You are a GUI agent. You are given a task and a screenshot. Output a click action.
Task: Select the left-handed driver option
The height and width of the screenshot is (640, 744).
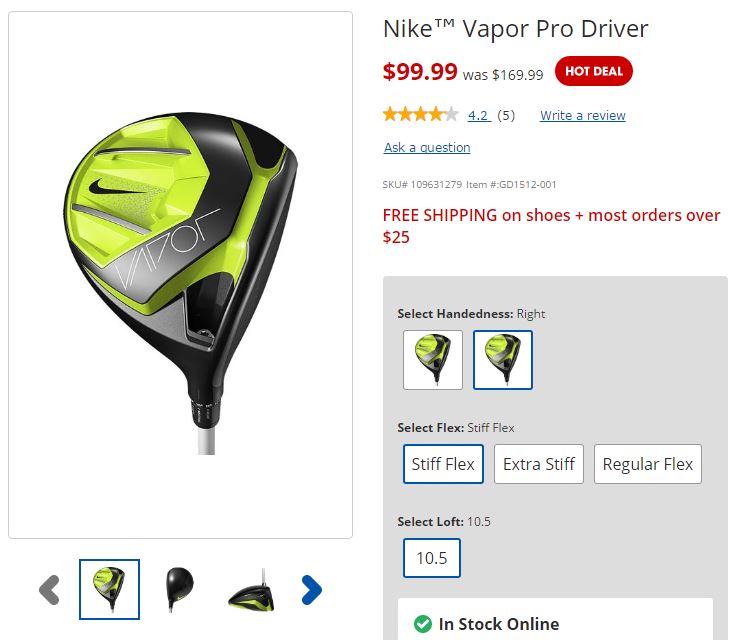433,360
